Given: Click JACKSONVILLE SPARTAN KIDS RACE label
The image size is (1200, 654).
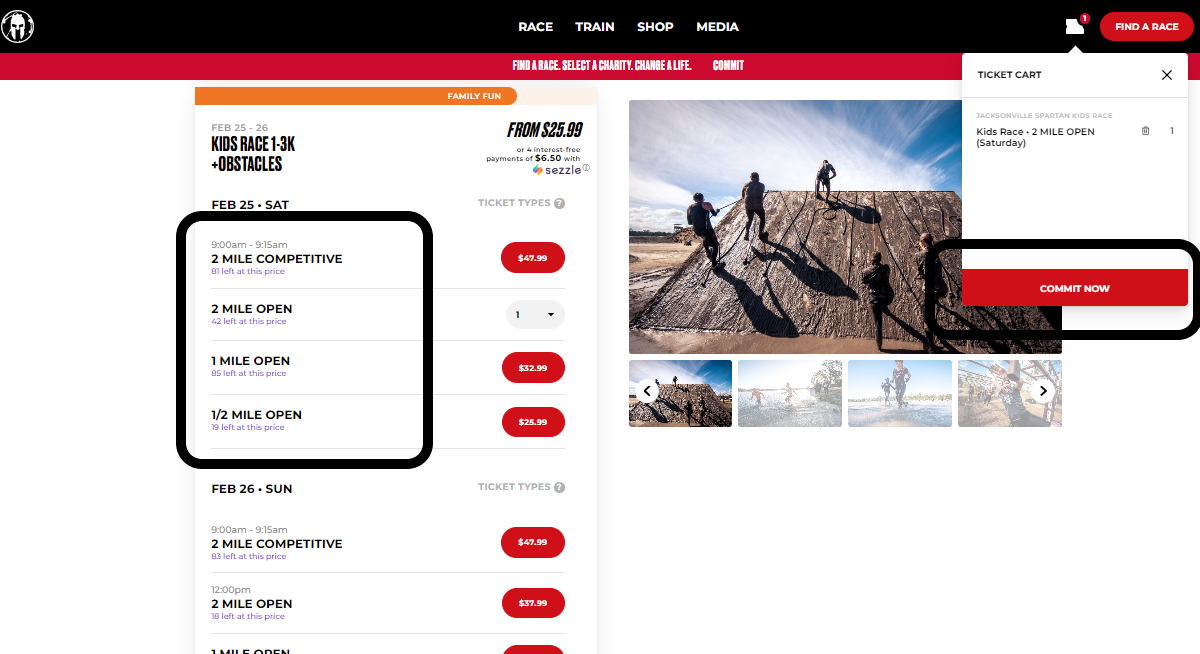Looking at the screenshot, I should [x=1045, y=116].
